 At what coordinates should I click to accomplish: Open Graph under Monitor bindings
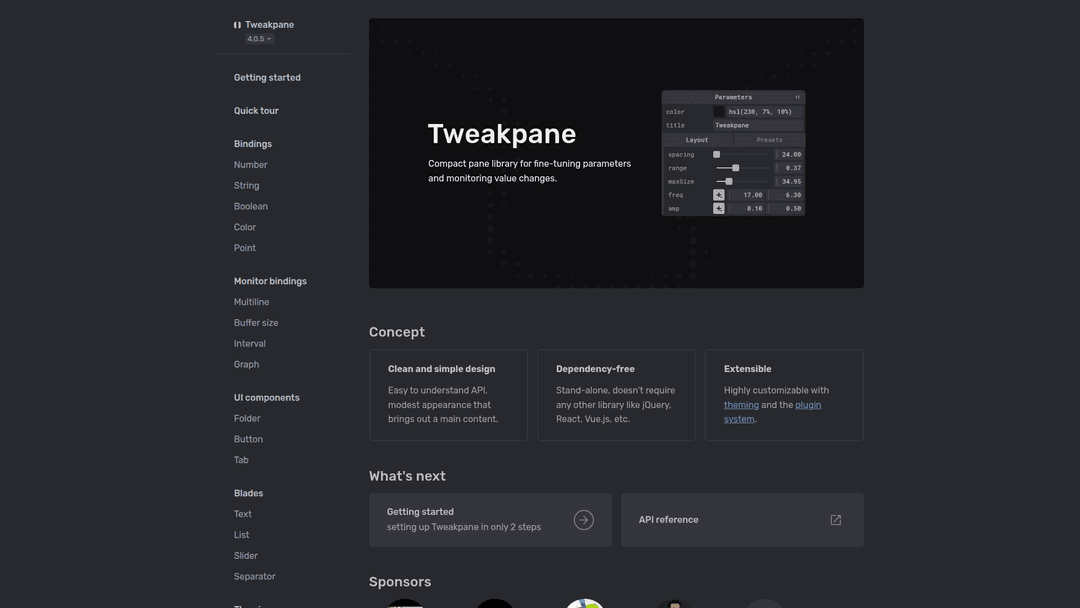[x=246, y=365]
